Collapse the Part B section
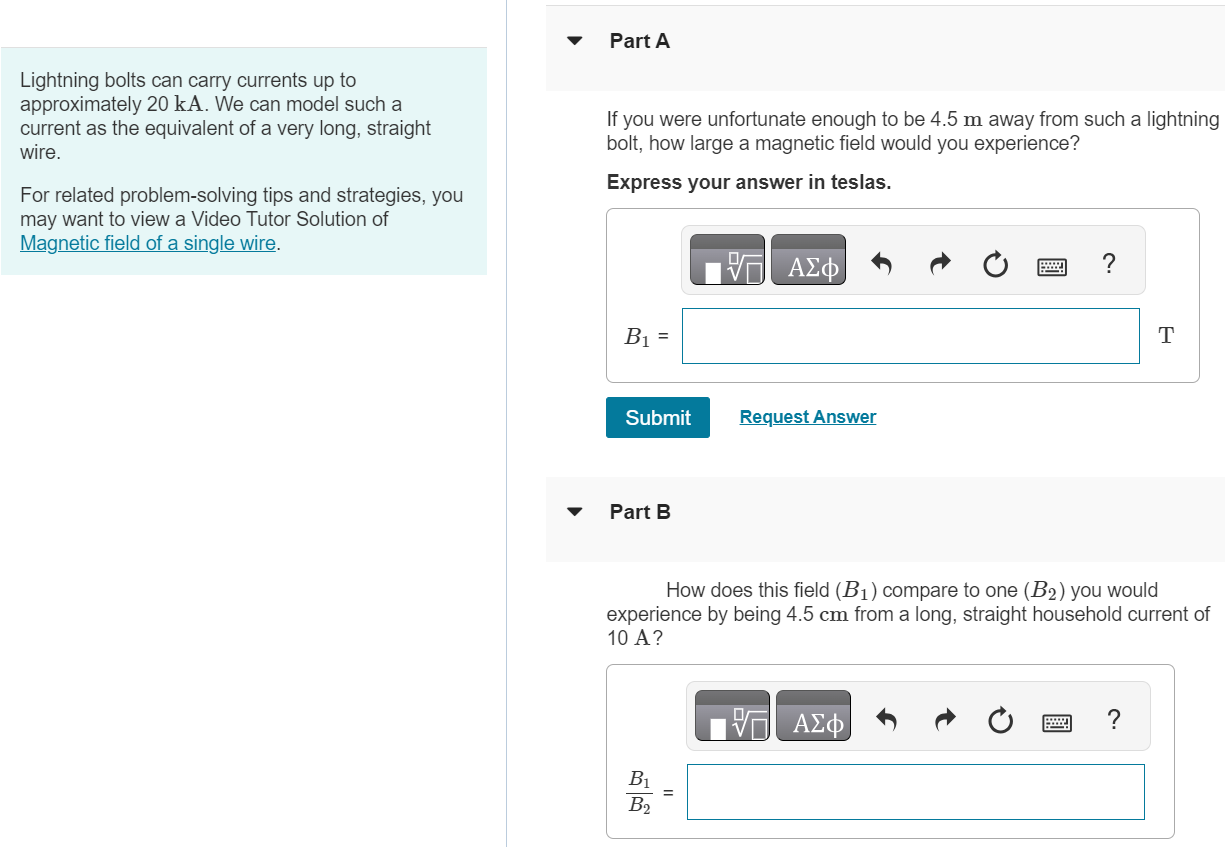The image size is (1225, 847). [x=574, y=512]
